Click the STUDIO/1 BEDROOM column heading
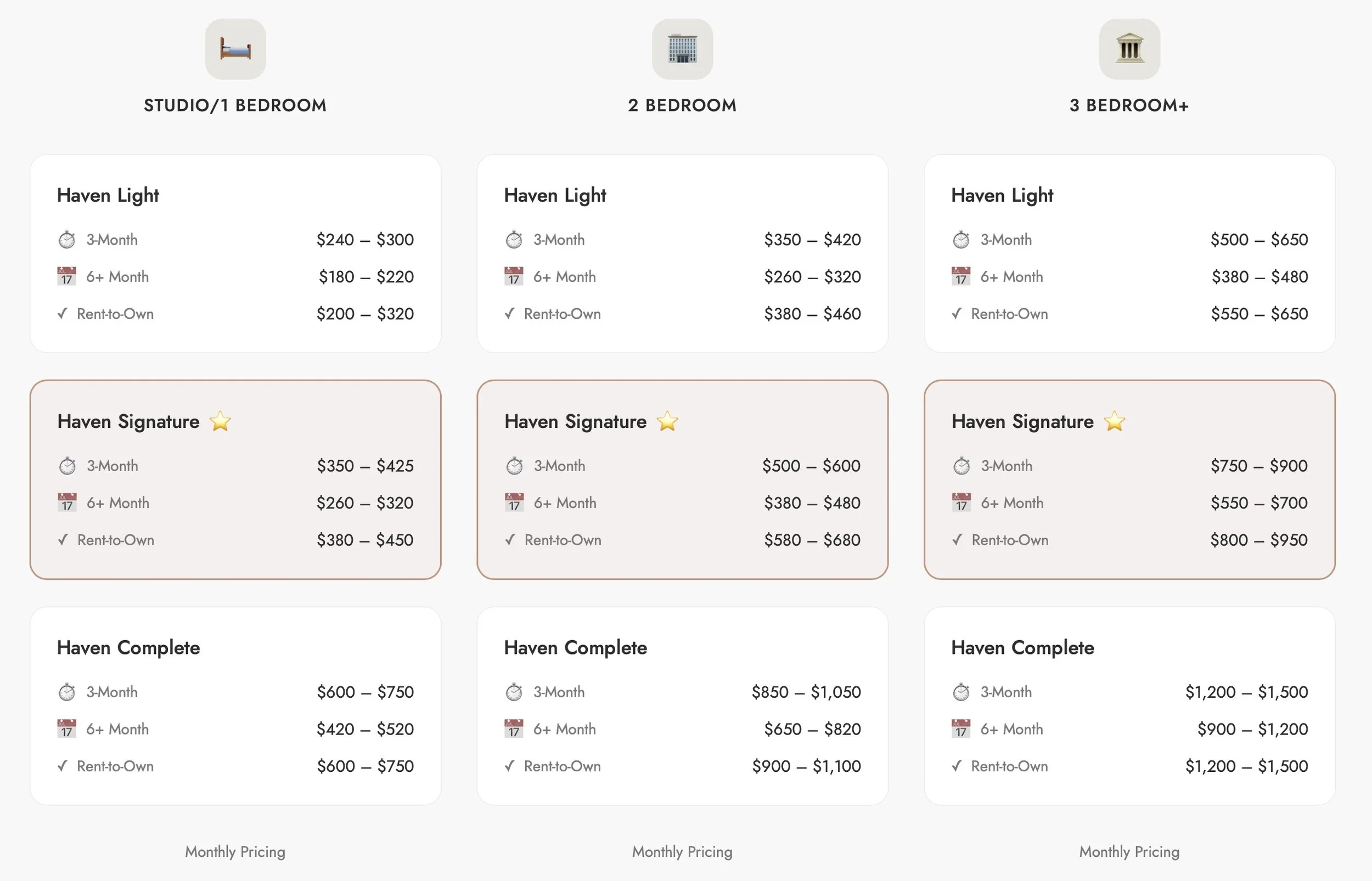 pyautogui.click(x=235, y=105)
